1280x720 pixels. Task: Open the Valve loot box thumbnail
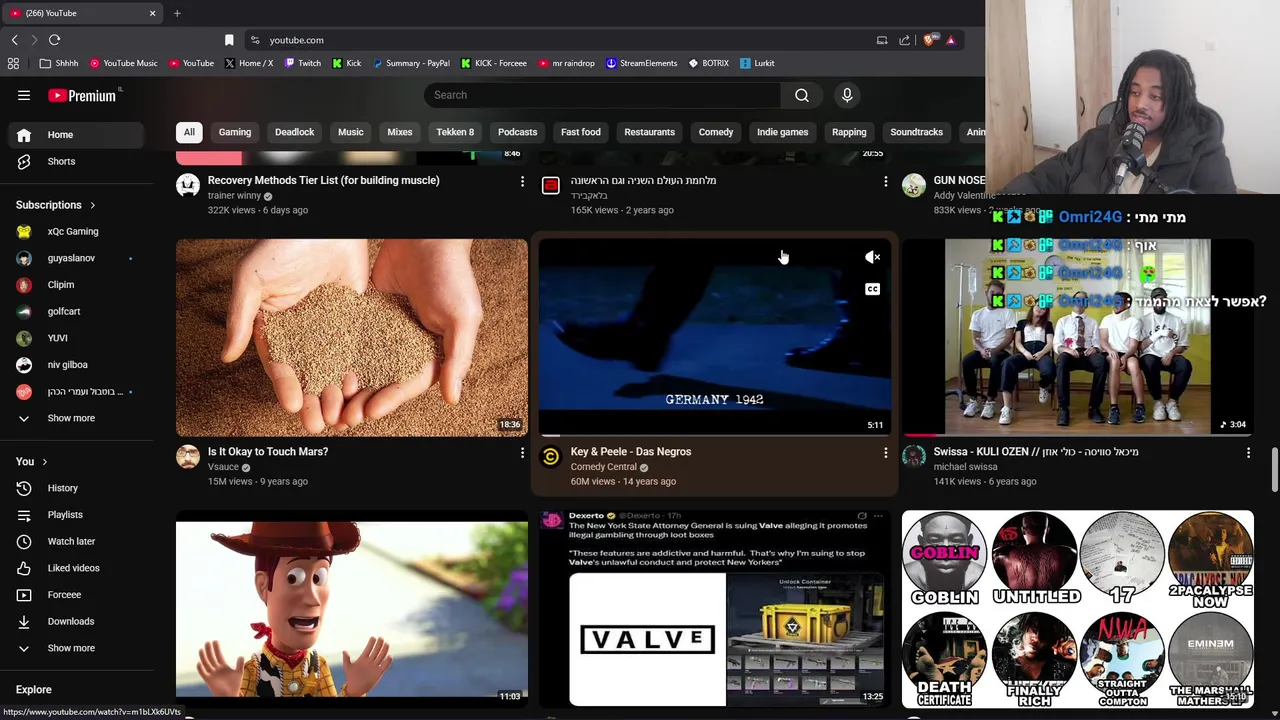(x=714, y=608)
